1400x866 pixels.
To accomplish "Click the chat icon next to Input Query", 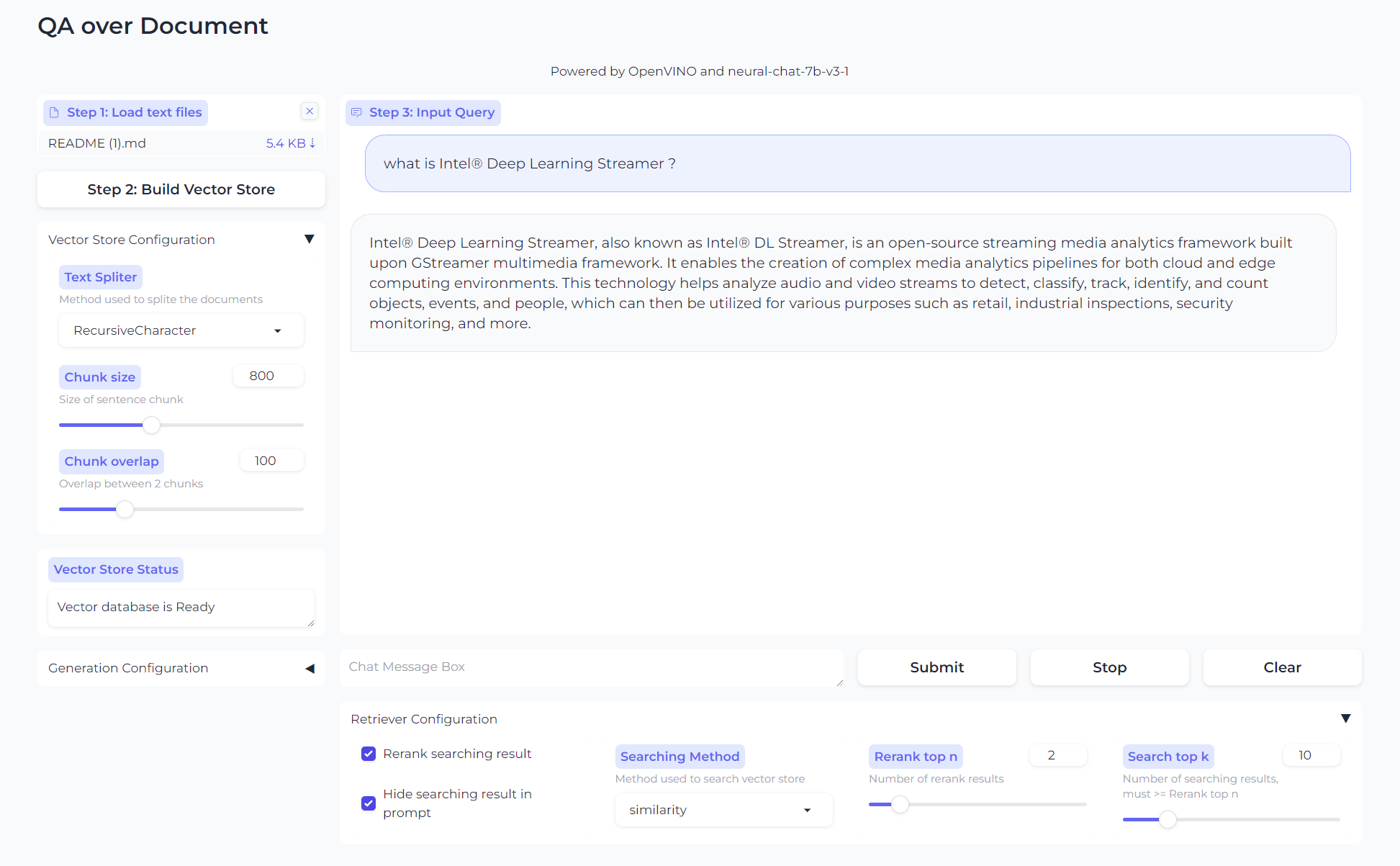I will [356, 112].
